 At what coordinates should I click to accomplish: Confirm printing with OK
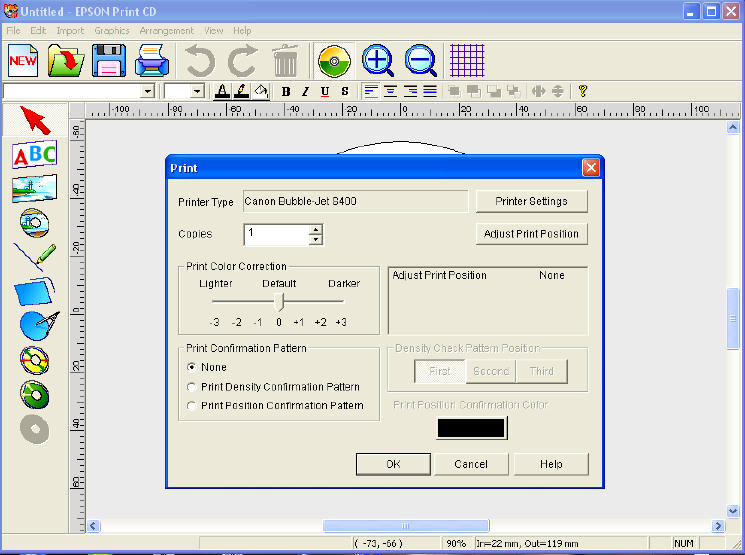393,464
